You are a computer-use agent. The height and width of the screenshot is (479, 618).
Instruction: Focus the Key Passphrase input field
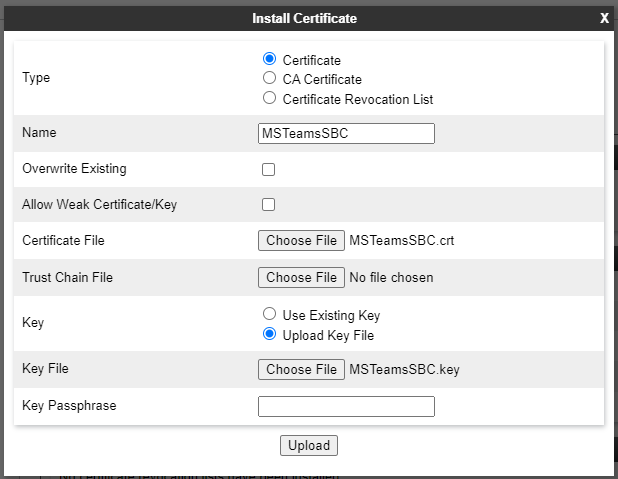[346, 406]
